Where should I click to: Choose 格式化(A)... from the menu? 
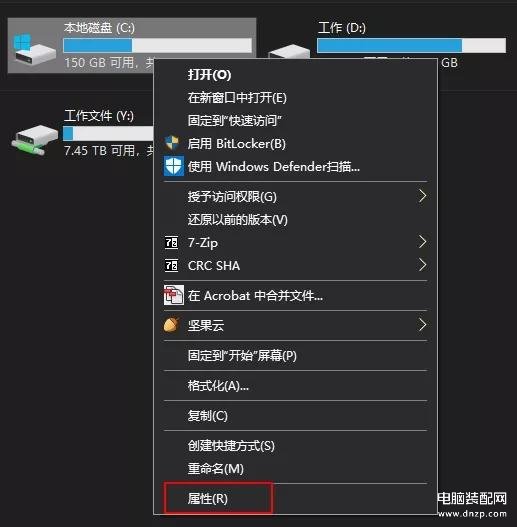[218, 386]
